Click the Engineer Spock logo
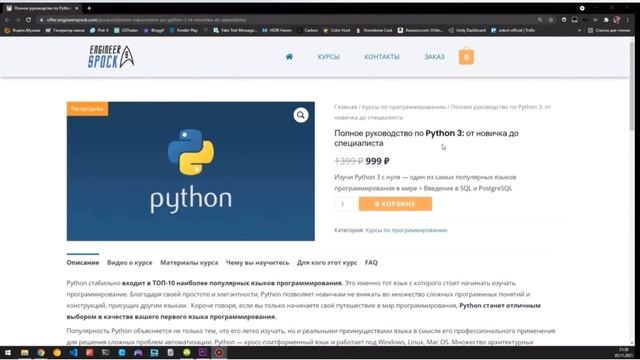This screenshot has width=640, height=360. [x=111, y=56]
